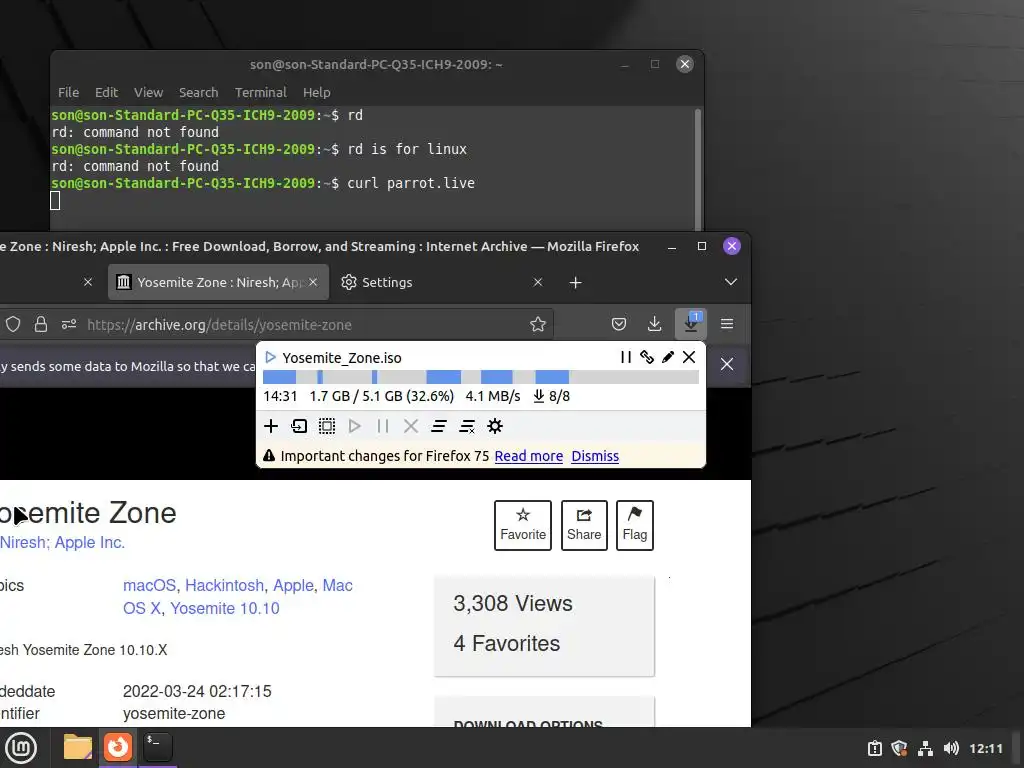The image size is (1024, 768).
Task: Expand the list all tabs chevron
Action: coord(731,282)
